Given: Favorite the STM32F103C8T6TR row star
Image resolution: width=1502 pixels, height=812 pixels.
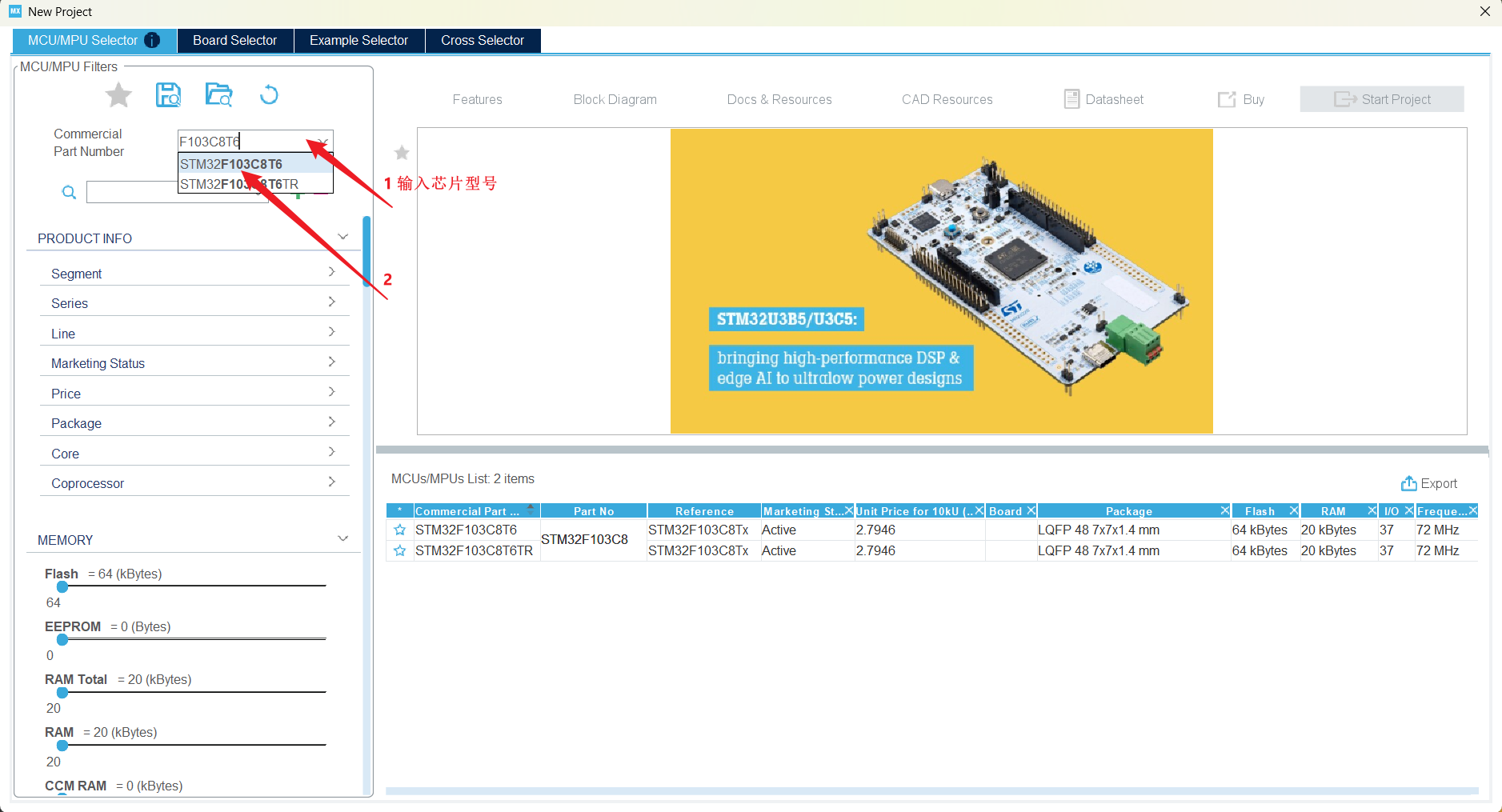Looking at the screenshot, I should [x=400, y=550].
